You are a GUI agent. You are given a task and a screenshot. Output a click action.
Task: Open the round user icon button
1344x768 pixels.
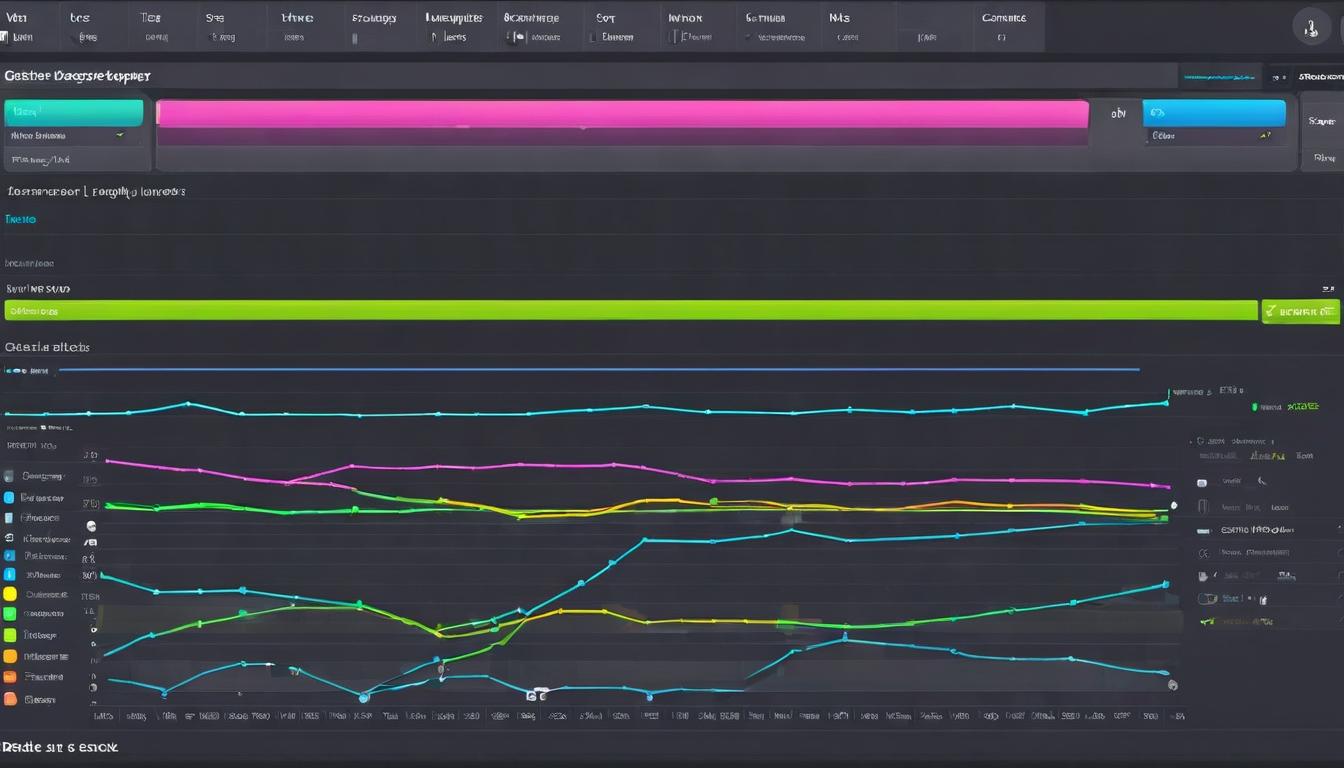(x=1311, y=26)
